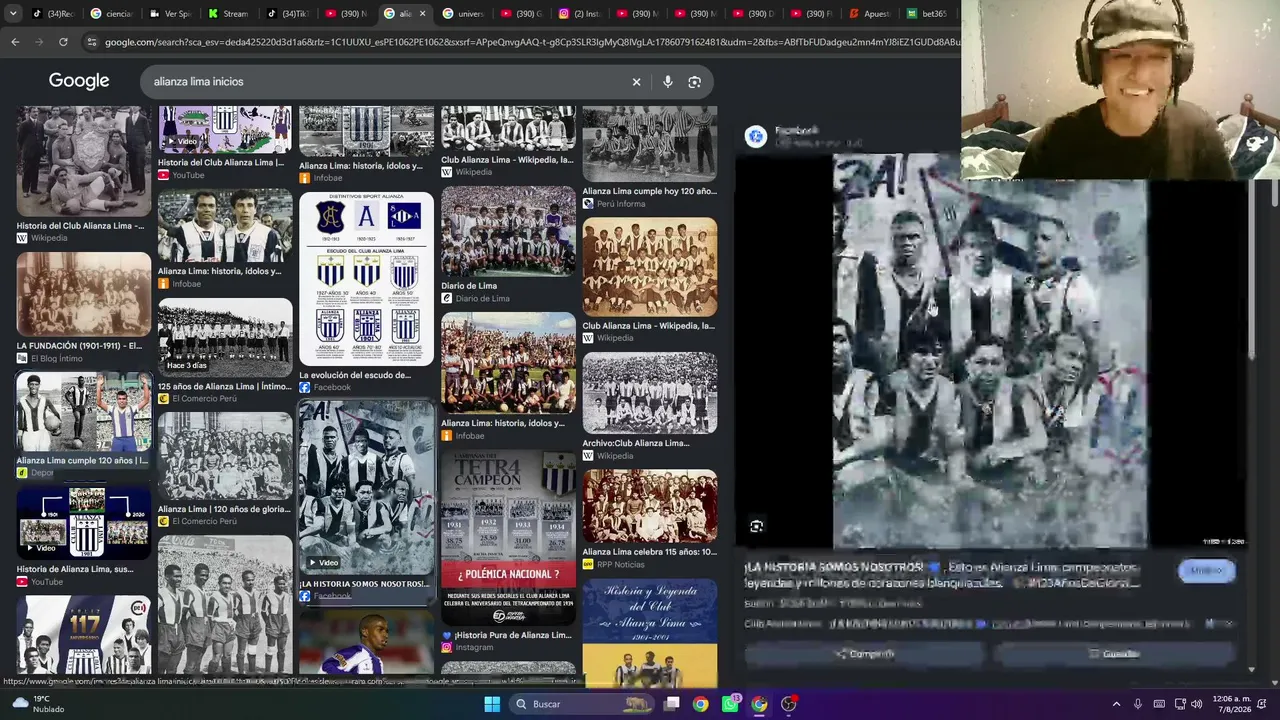
Task: Open 'La evolución del escudo de...' result link
Action: tap(355, 375)
